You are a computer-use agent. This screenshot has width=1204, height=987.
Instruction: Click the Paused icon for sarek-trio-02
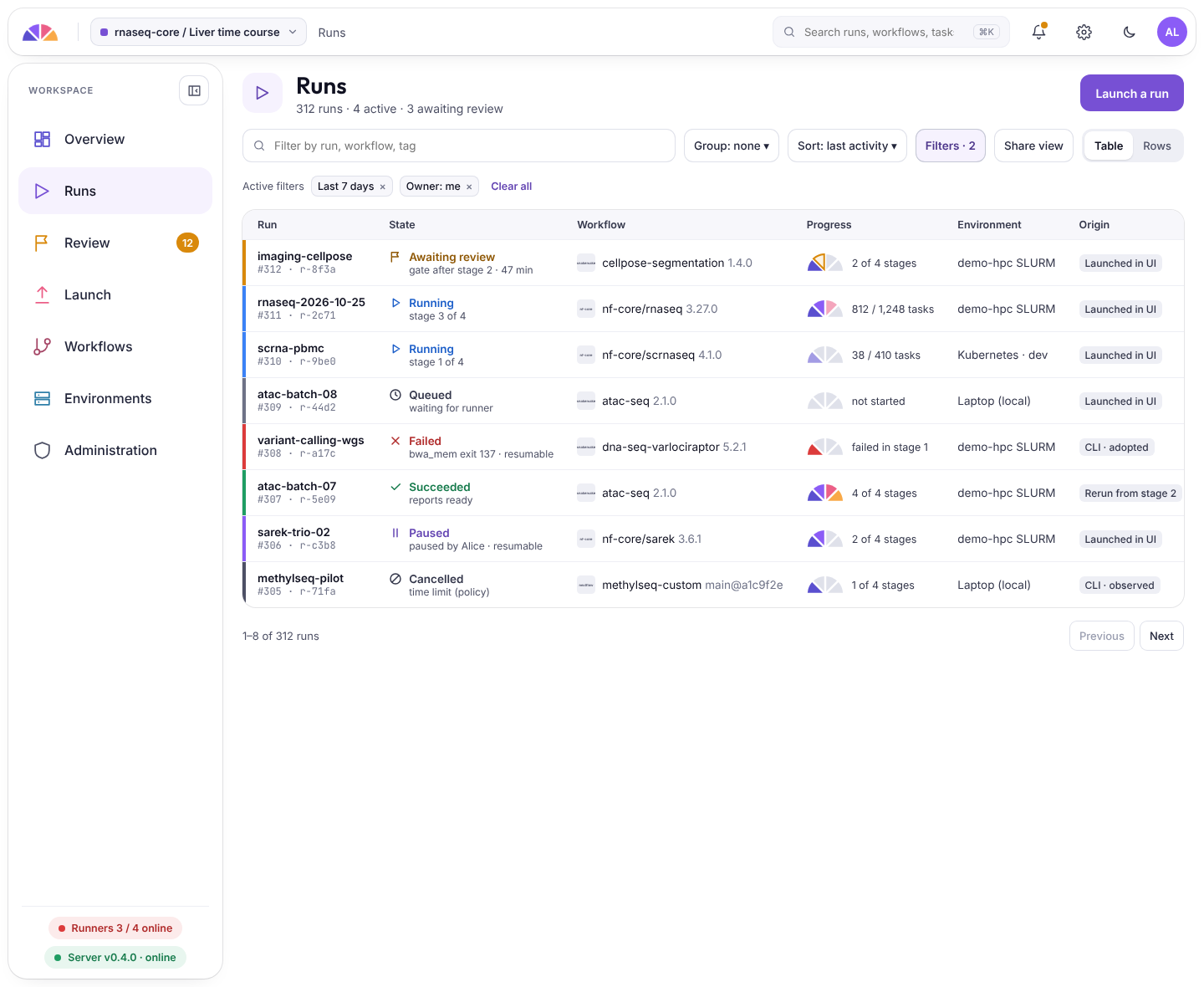point(395,533)
